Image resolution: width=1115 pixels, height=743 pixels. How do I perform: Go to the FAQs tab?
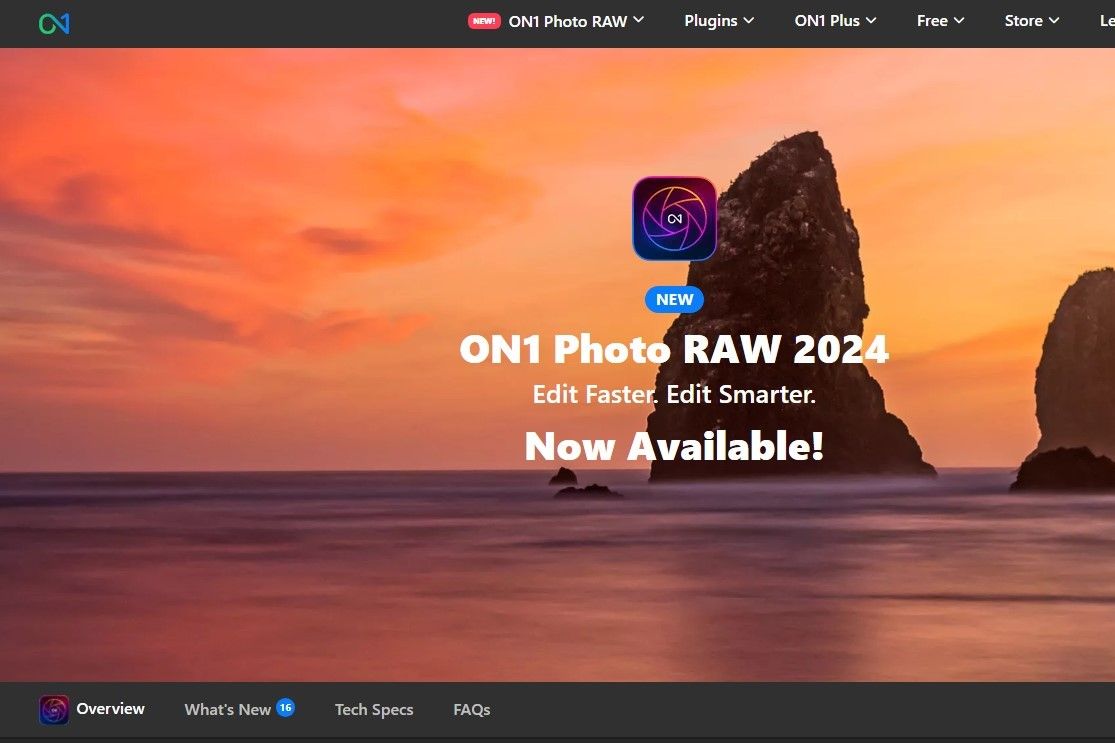tap(471, 710)
